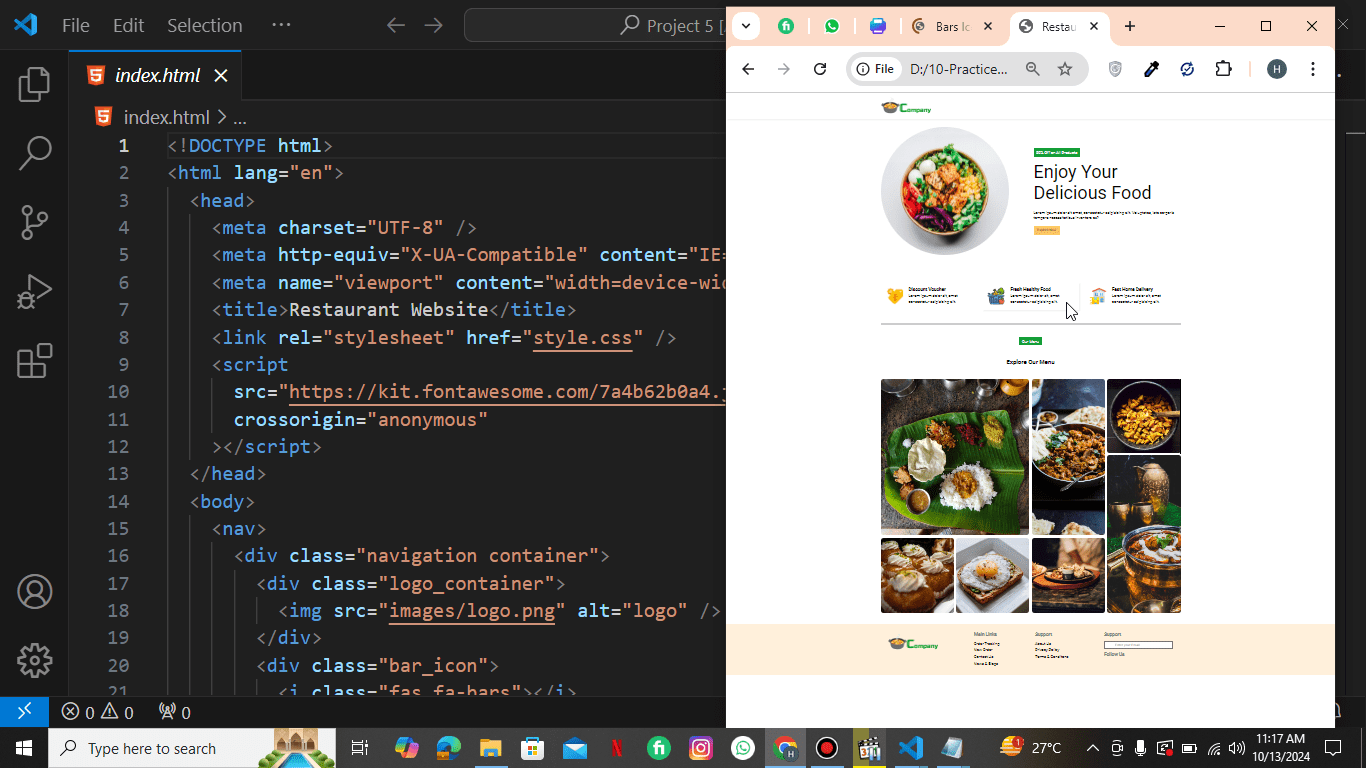Image resolution: width=1366 pixels, height=768 pixels.
Task: Reload the restaurant page in Chrome
Action: 820,69
